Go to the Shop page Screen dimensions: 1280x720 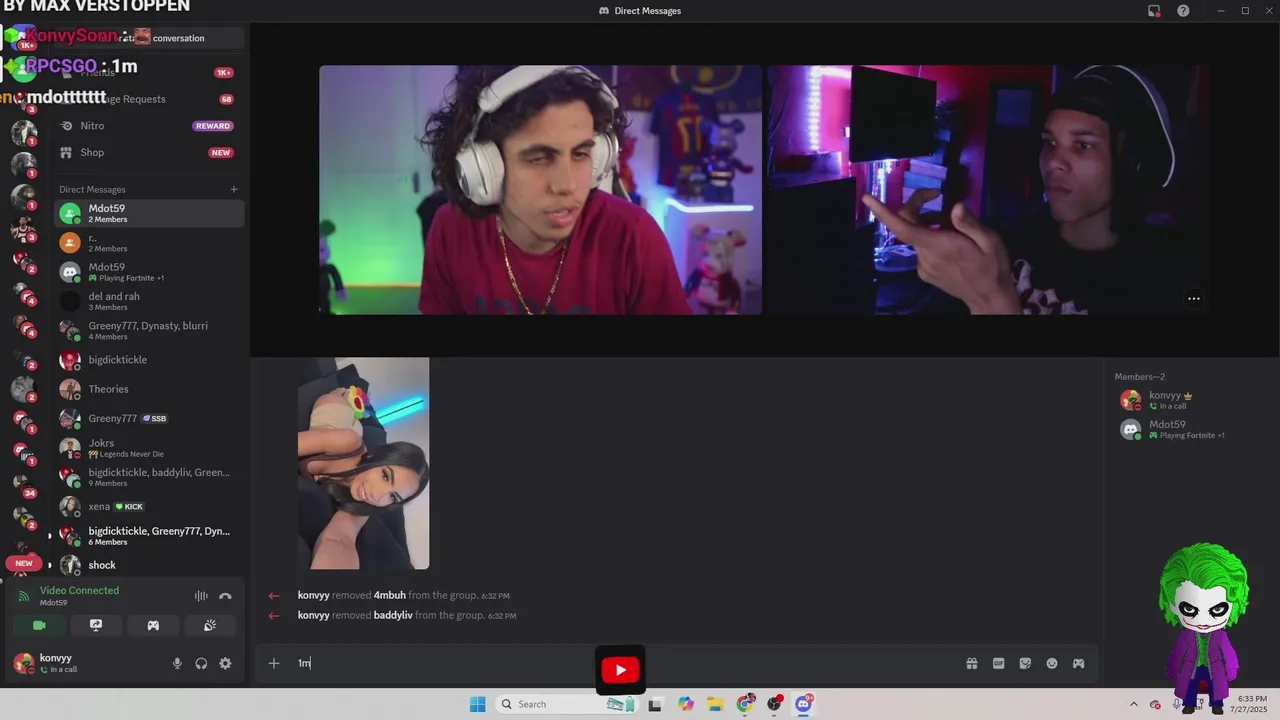(x=149, y=152)
